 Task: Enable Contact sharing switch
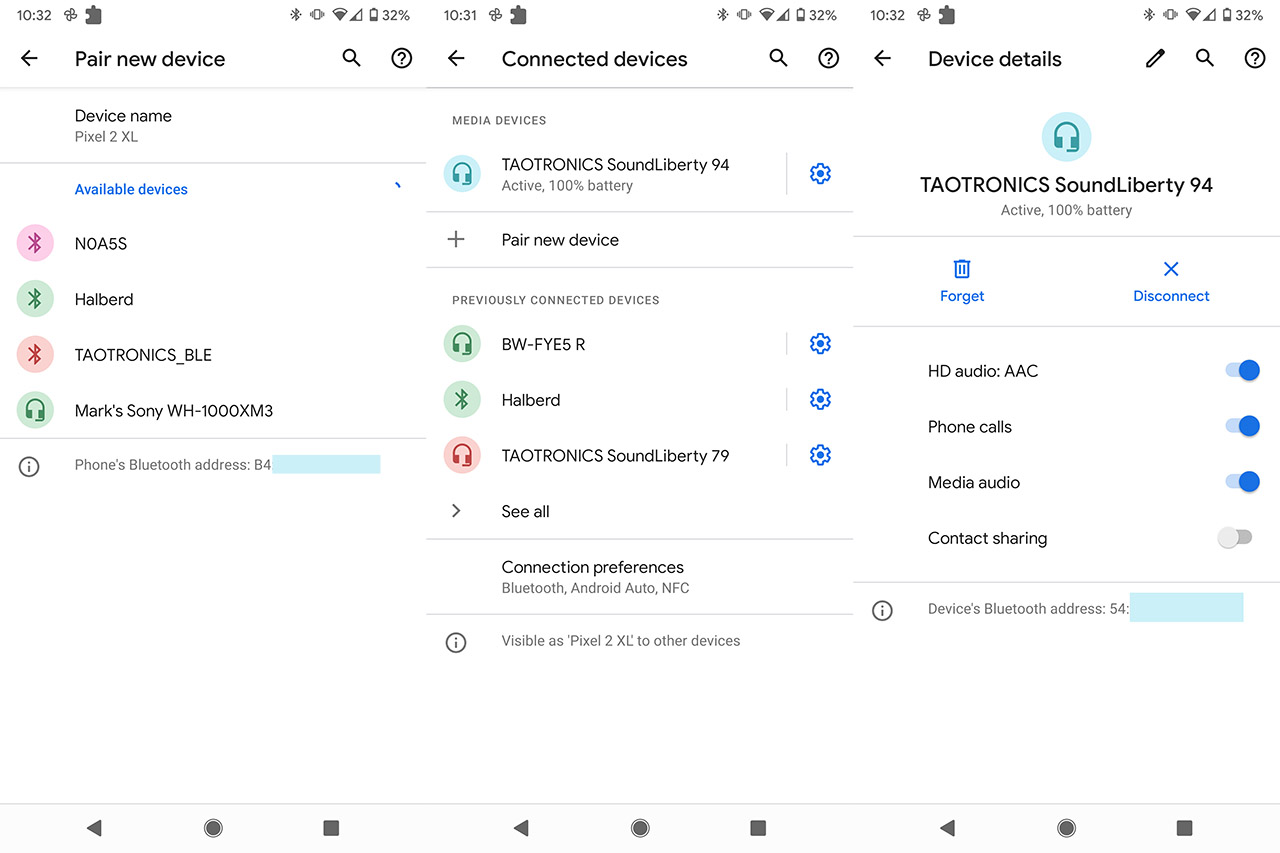click(1235, 538)
